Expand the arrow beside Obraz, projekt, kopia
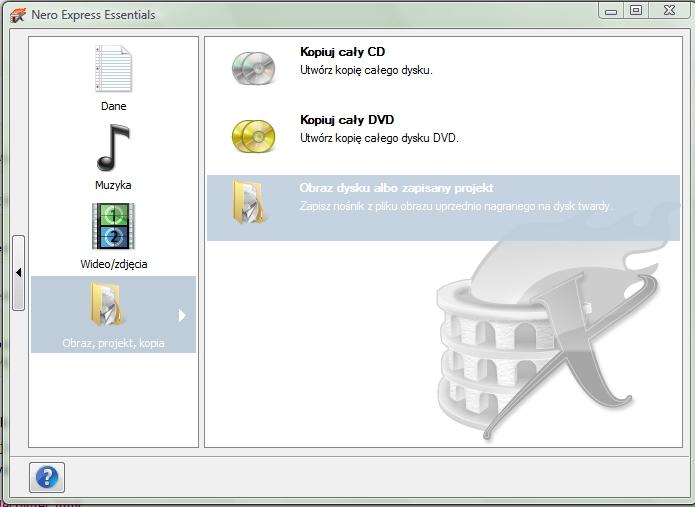695x507 pixels. 182,316
